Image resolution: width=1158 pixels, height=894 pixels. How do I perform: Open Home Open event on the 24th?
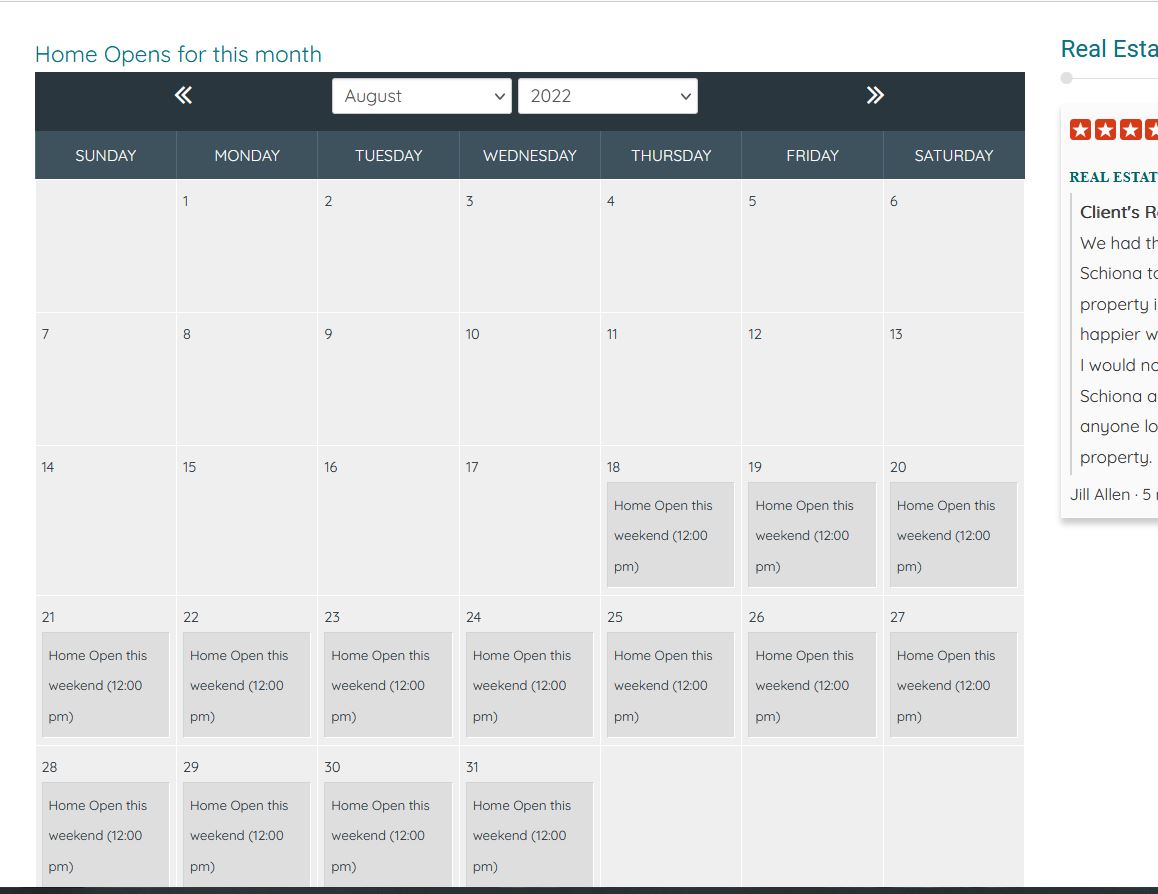[x=530, y=685]
